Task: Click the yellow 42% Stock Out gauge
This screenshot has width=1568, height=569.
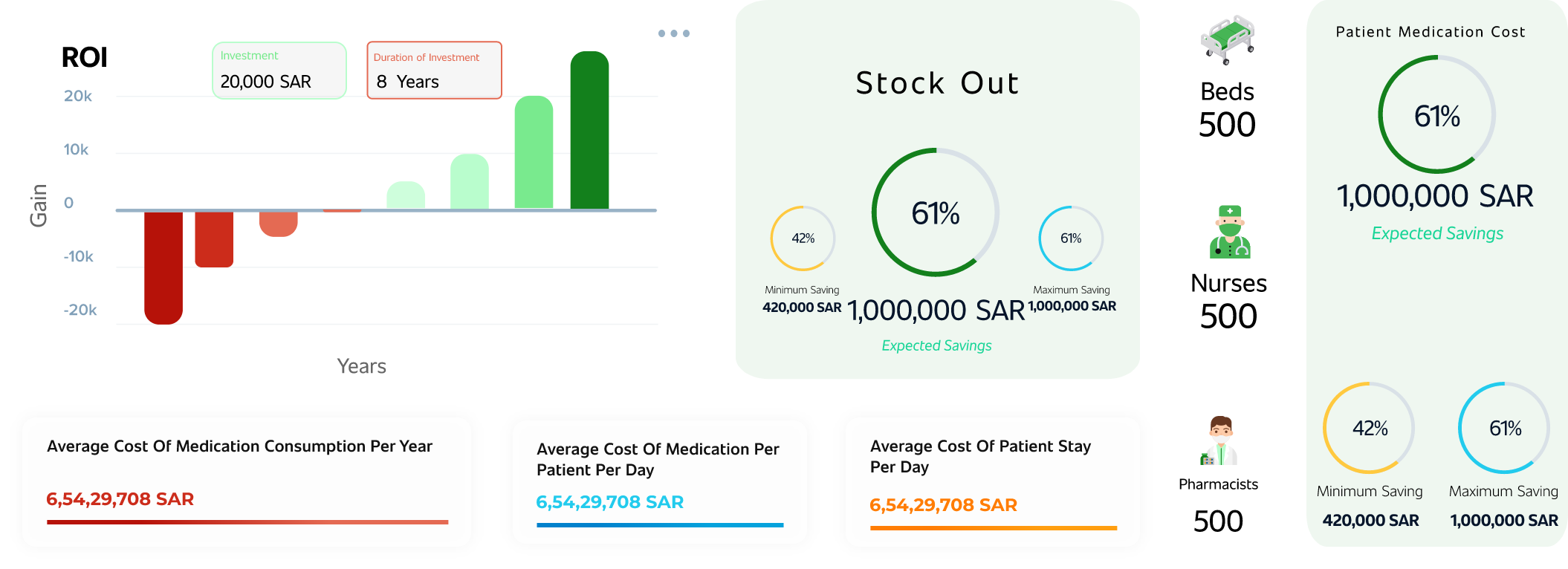Action: tap(803, 238)
